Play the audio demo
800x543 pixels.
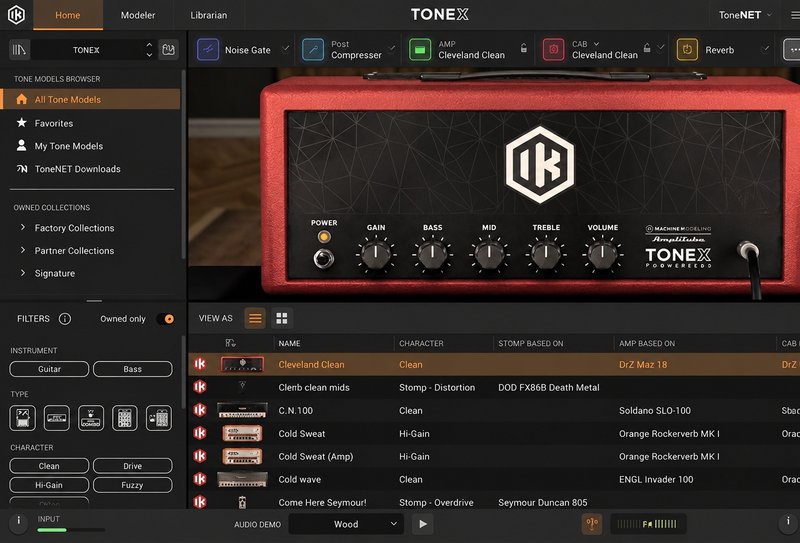coord(423,524)
